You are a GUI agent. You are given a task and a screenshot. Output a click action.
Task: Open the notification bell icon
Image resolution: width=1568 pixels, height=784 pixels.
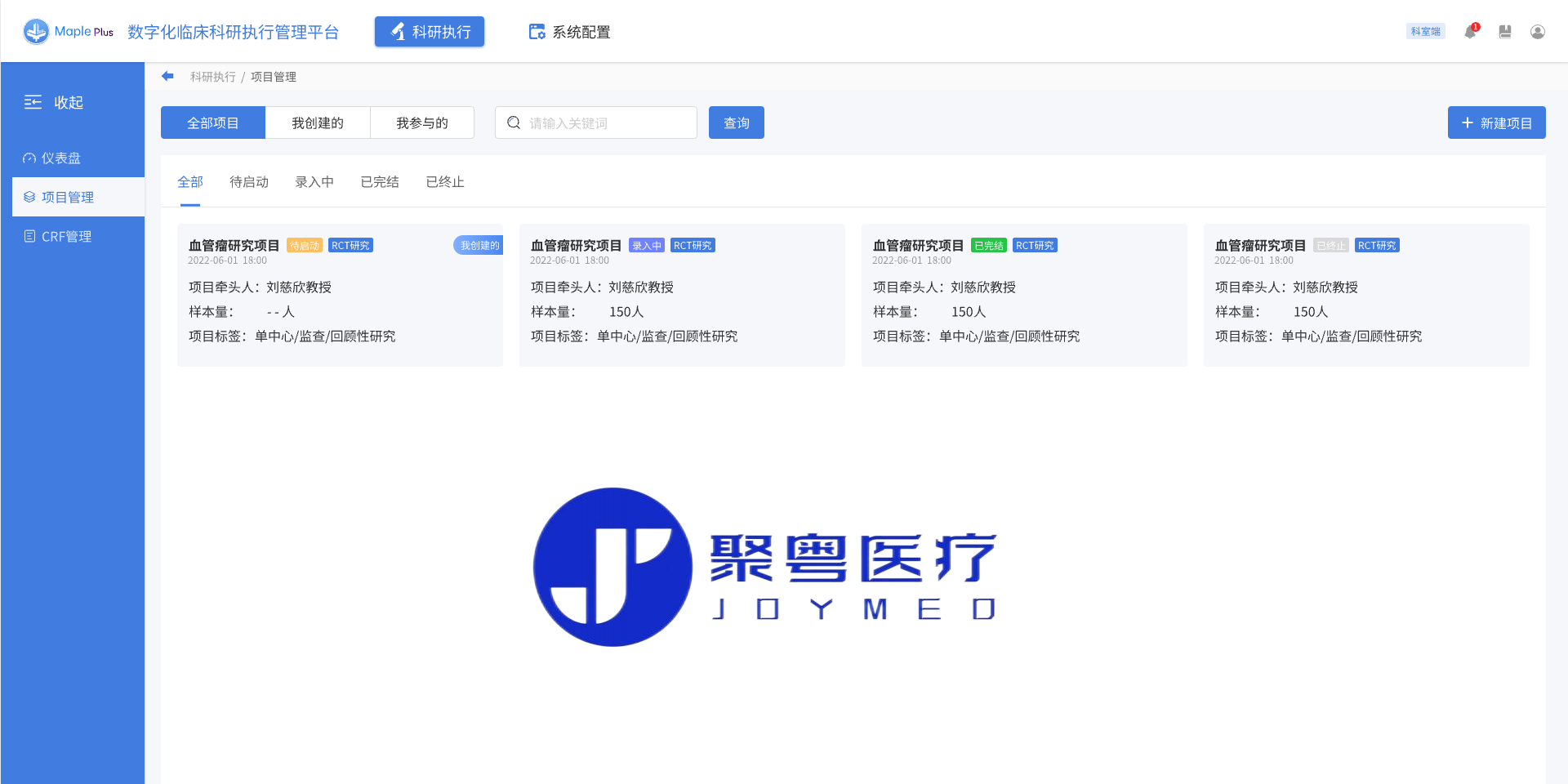(1470, 32)
